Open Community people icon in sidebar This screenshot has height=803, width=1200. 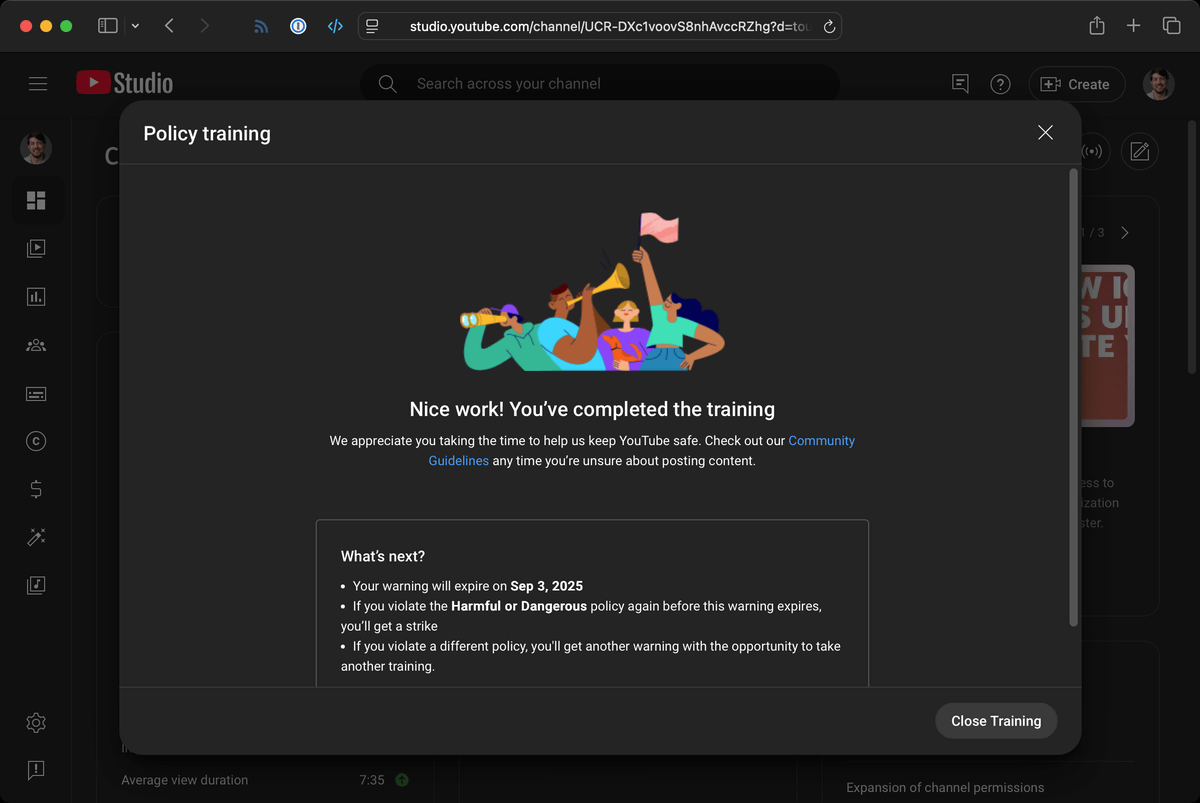36,345
